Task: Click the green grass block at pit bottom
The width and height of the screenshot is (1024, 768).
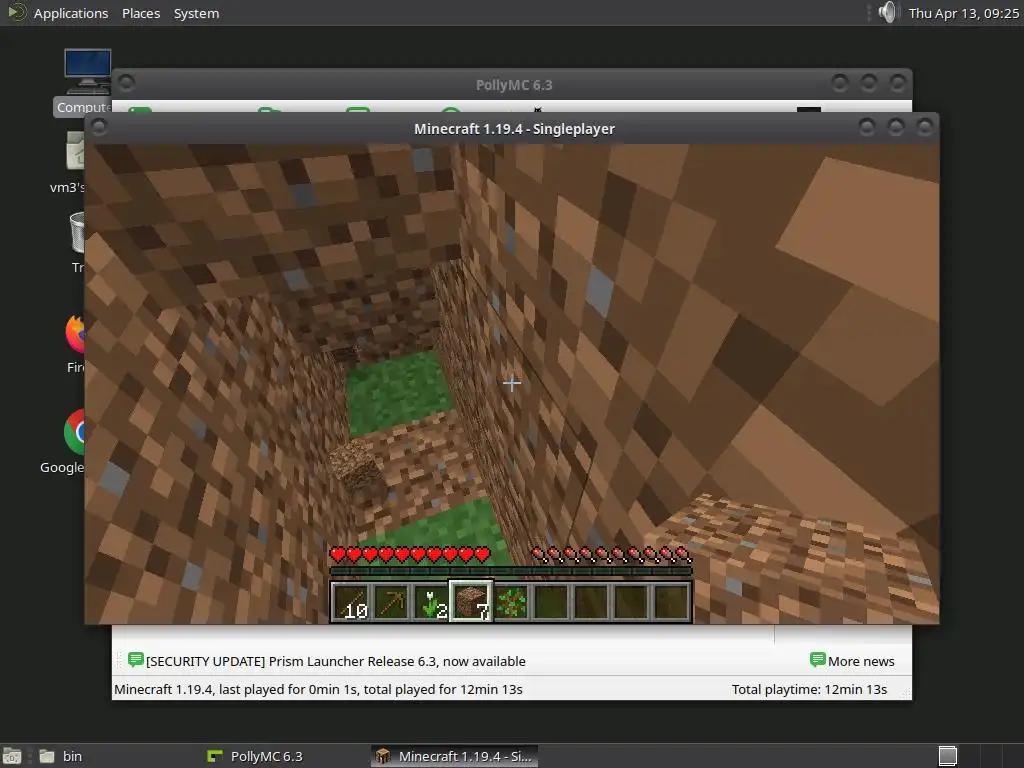Action: click(x=400, y=391)
